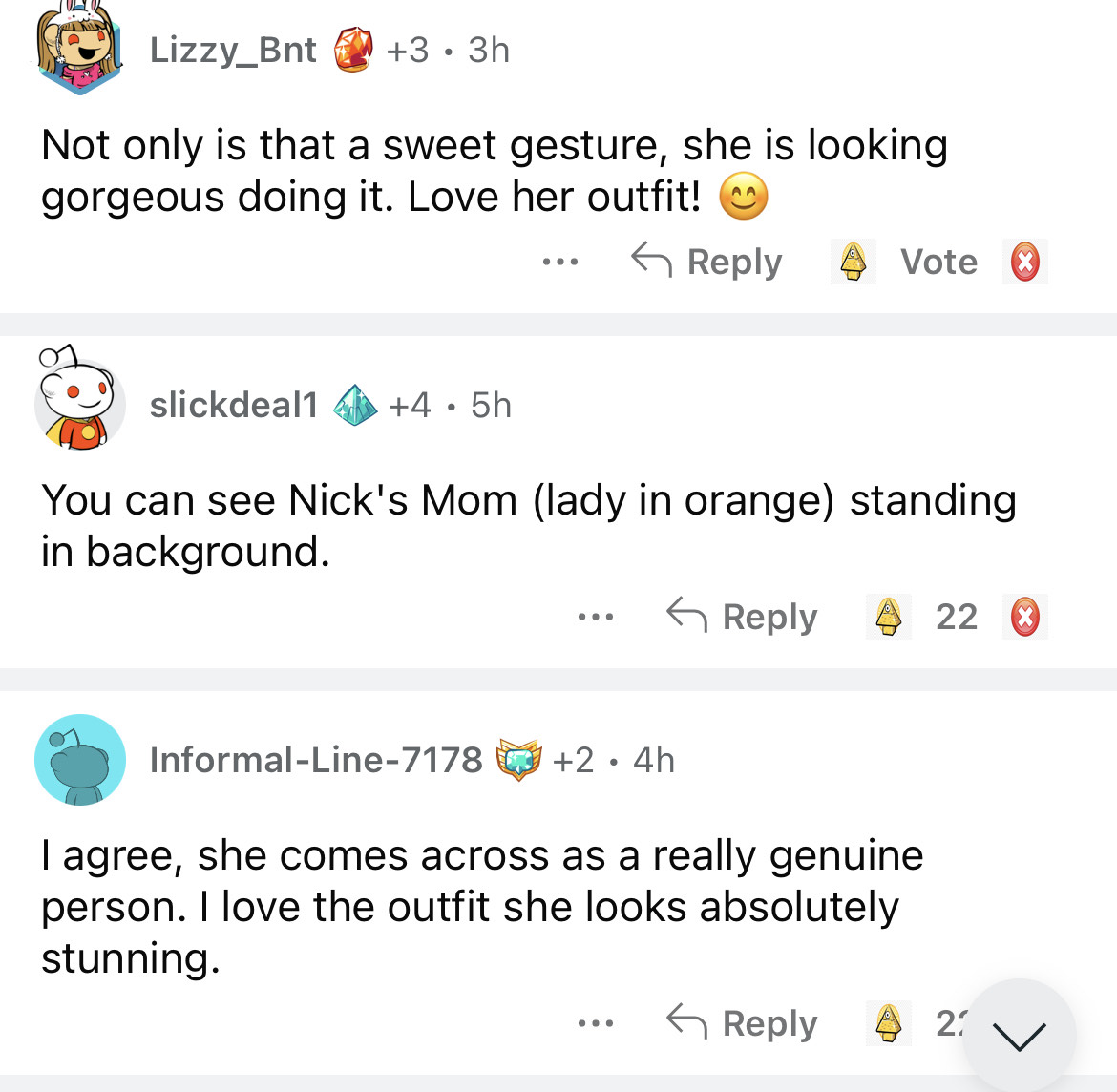
Task: Open more options on Informal-Line-7178's comment
Action: (x=595, y=1023)
